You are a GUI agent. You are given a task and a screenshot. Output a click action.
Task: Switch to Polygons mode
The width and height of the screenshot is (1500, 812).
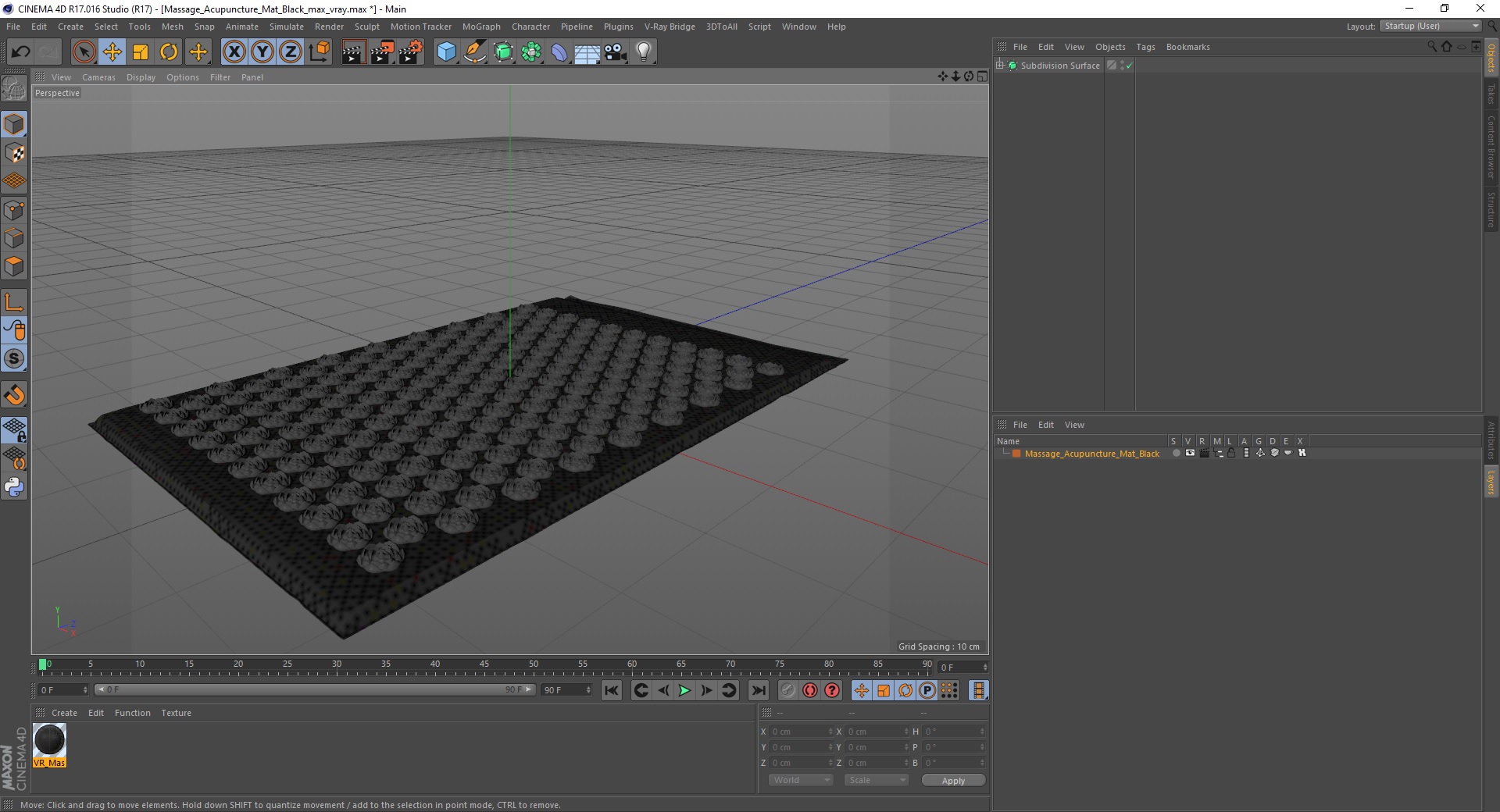14,266
